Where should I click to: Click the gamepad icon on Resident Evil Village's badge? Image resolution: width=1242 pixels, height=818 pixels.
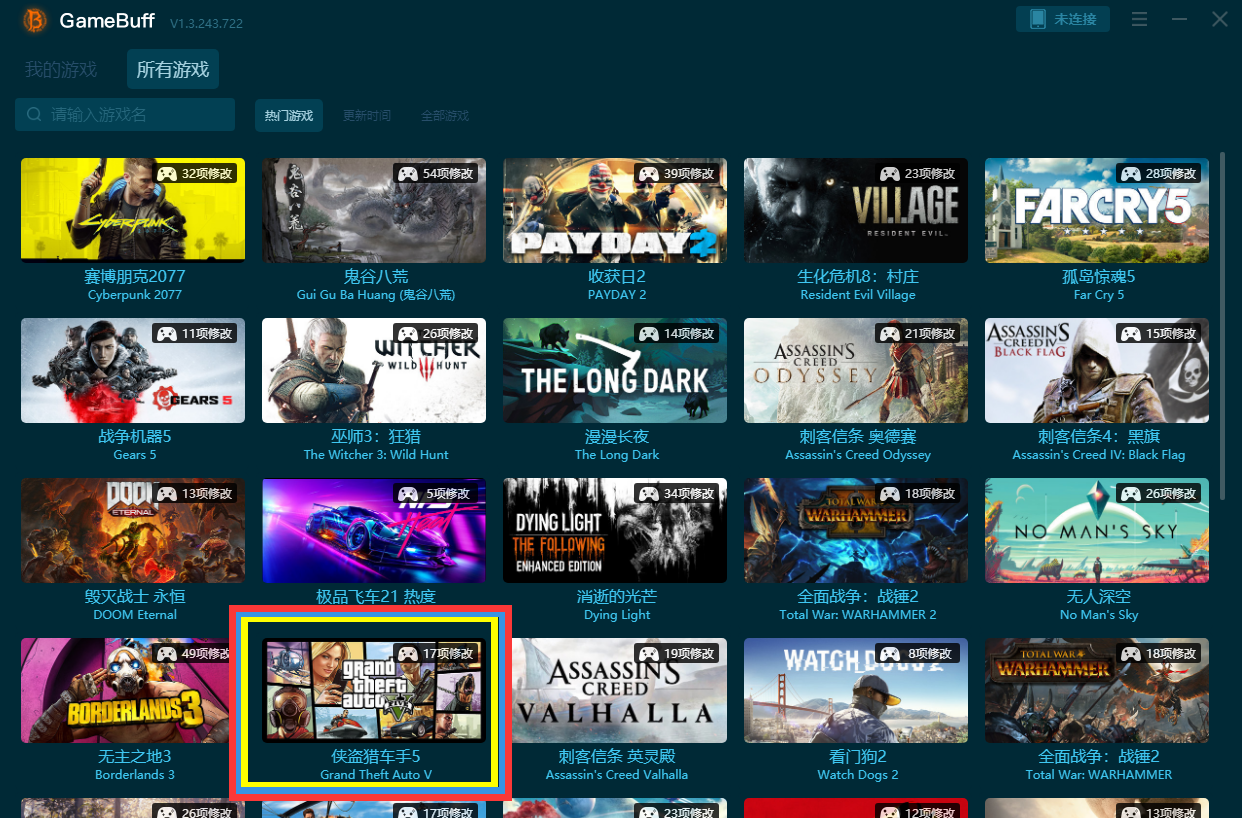[x=890, y=174]
